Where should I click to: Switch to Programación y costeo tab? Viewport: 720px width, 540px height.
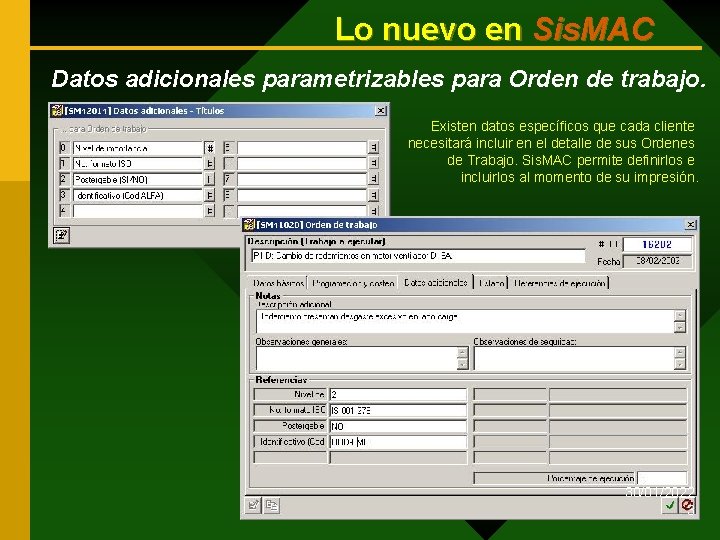coord(353,283)
